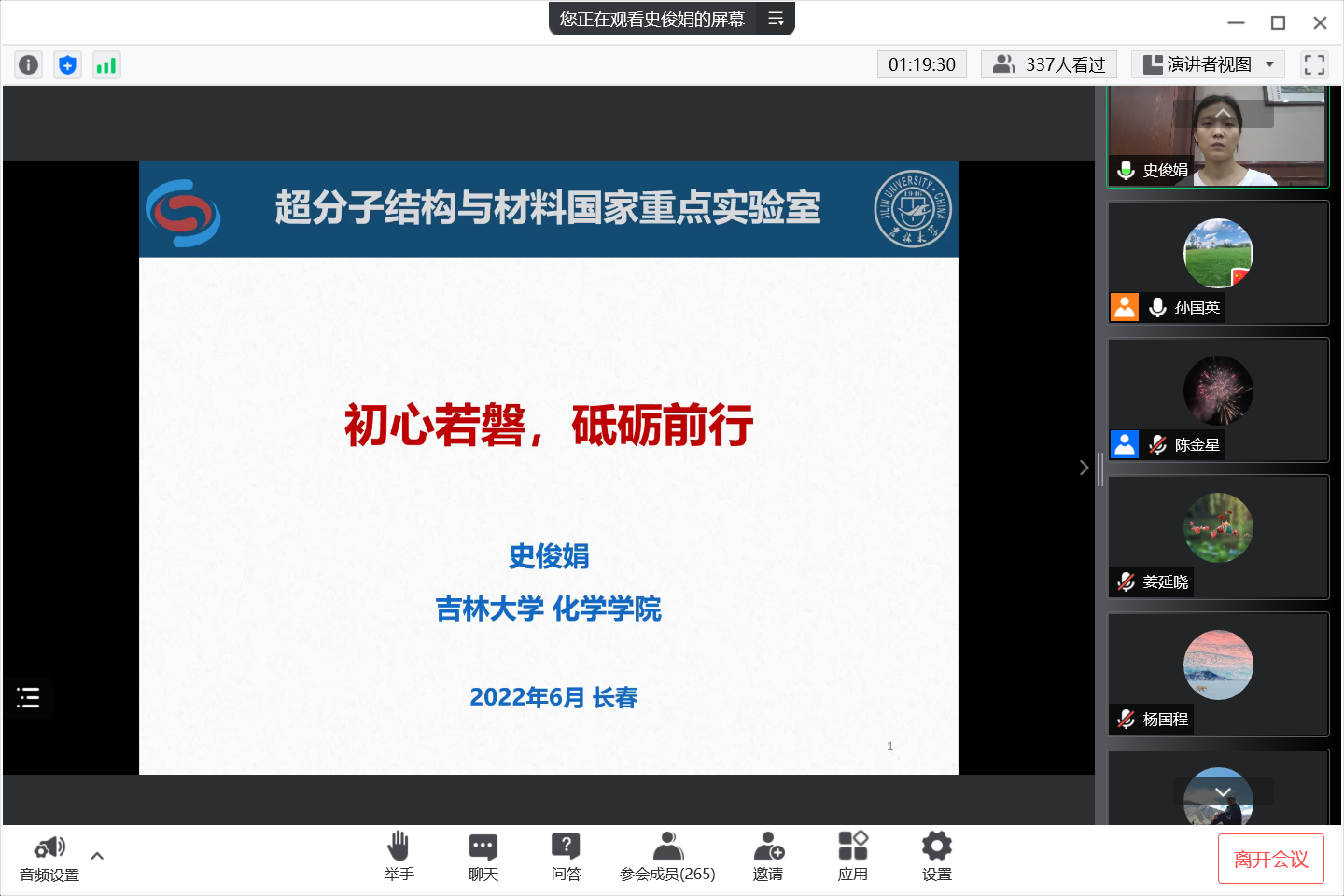1344x896 pixels.
Task: Open the presenter view (演讲者视图) dropdown
Action: [1208, 64]
